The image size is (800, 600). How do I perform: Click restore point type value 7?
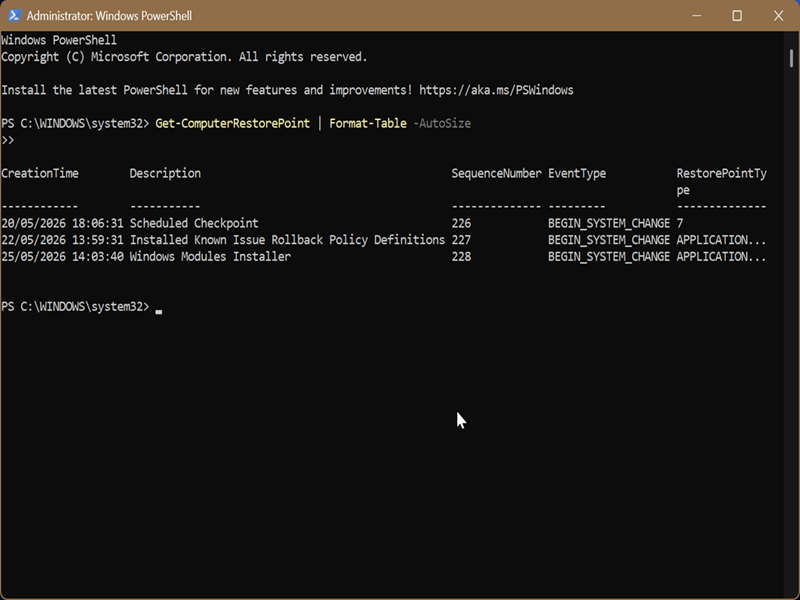point(680,223)
